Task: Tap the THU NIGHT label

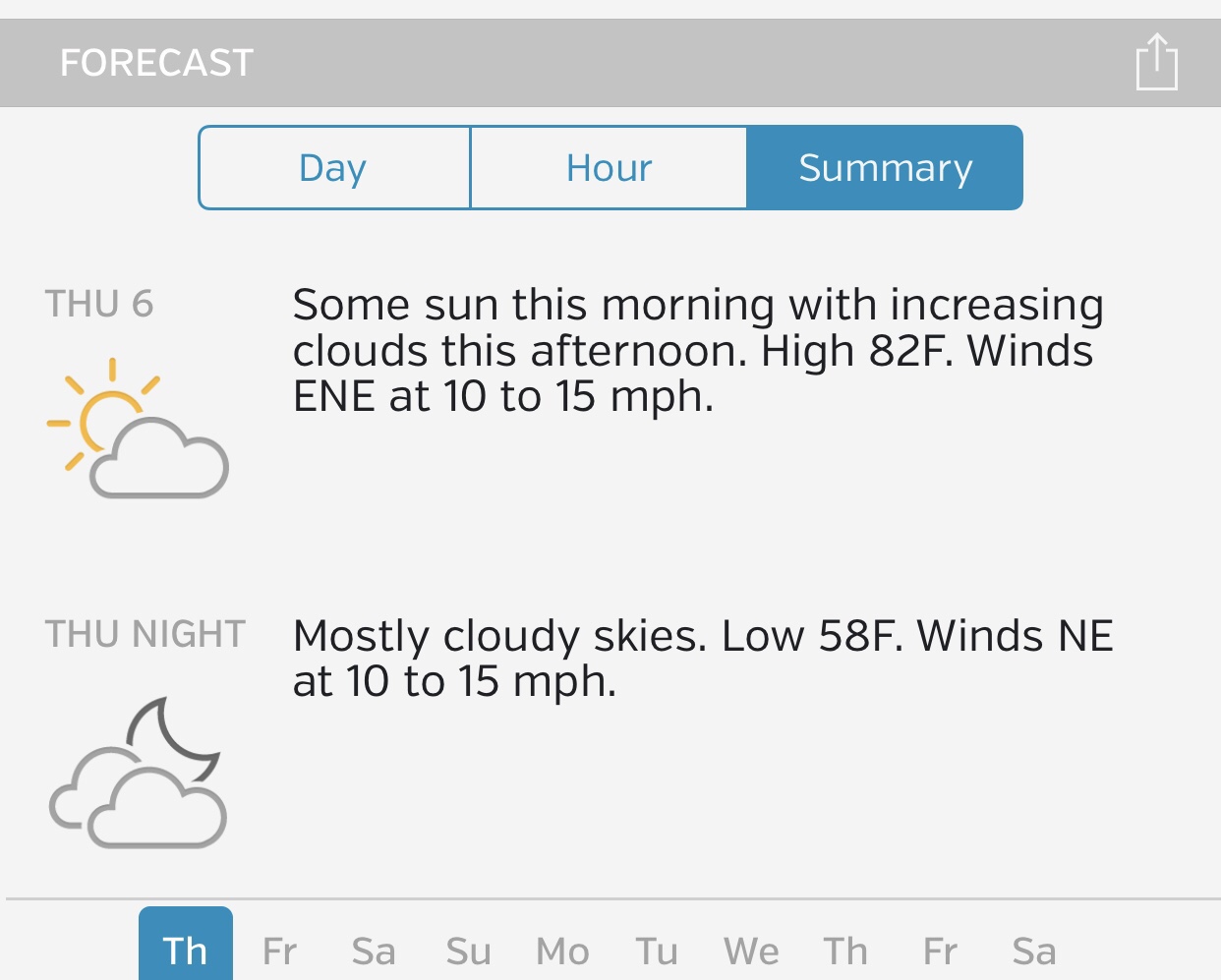Action: pos(145,635)
